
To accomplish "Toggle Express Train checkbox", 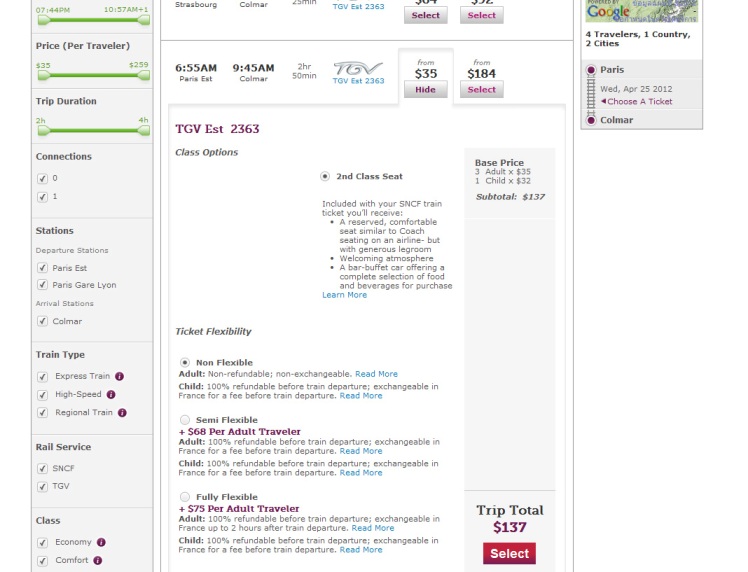I will (42, 377).
